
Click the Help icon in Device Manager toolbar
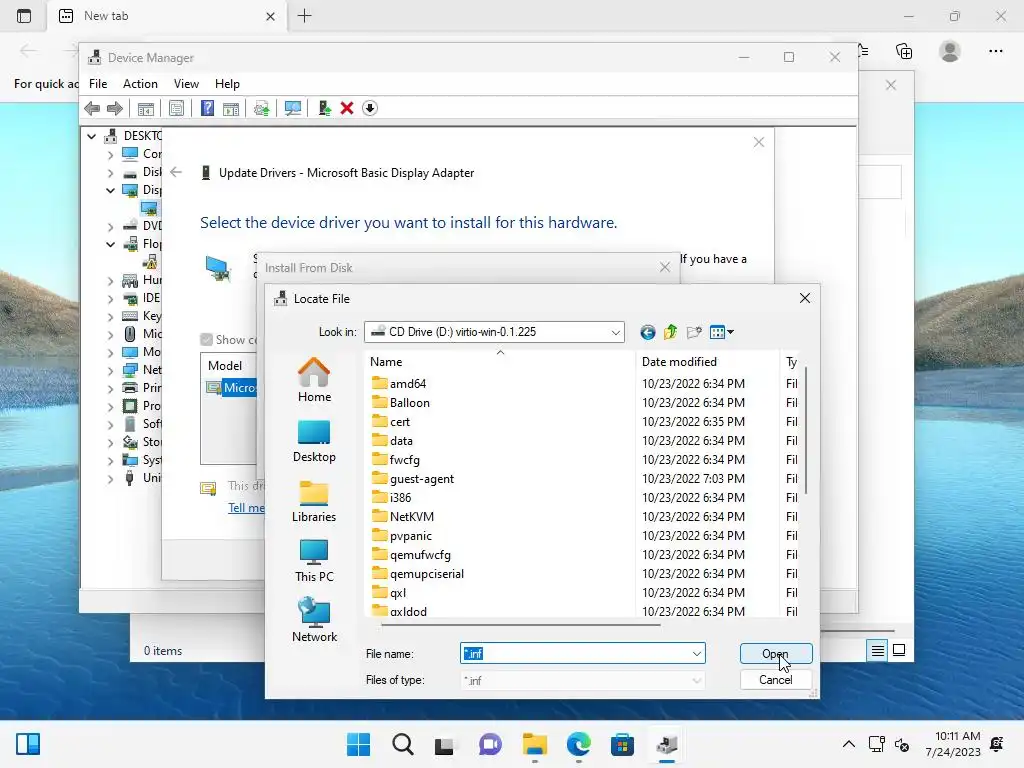pyautogui.click(x=207, y=108)
